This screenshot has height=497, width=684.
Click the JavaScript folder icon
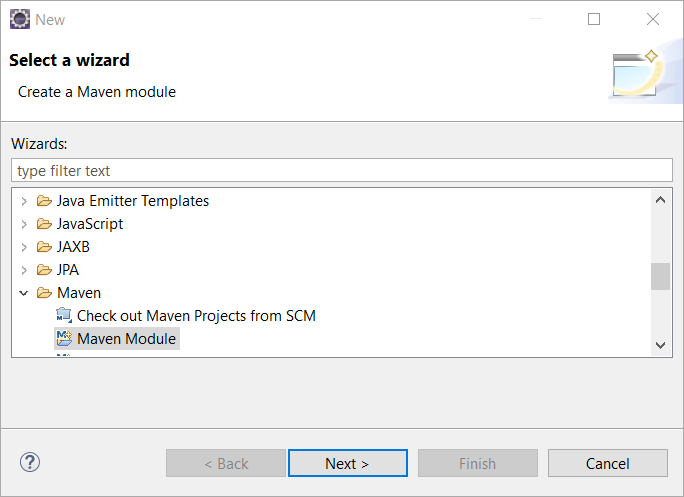tap(44, 224)
